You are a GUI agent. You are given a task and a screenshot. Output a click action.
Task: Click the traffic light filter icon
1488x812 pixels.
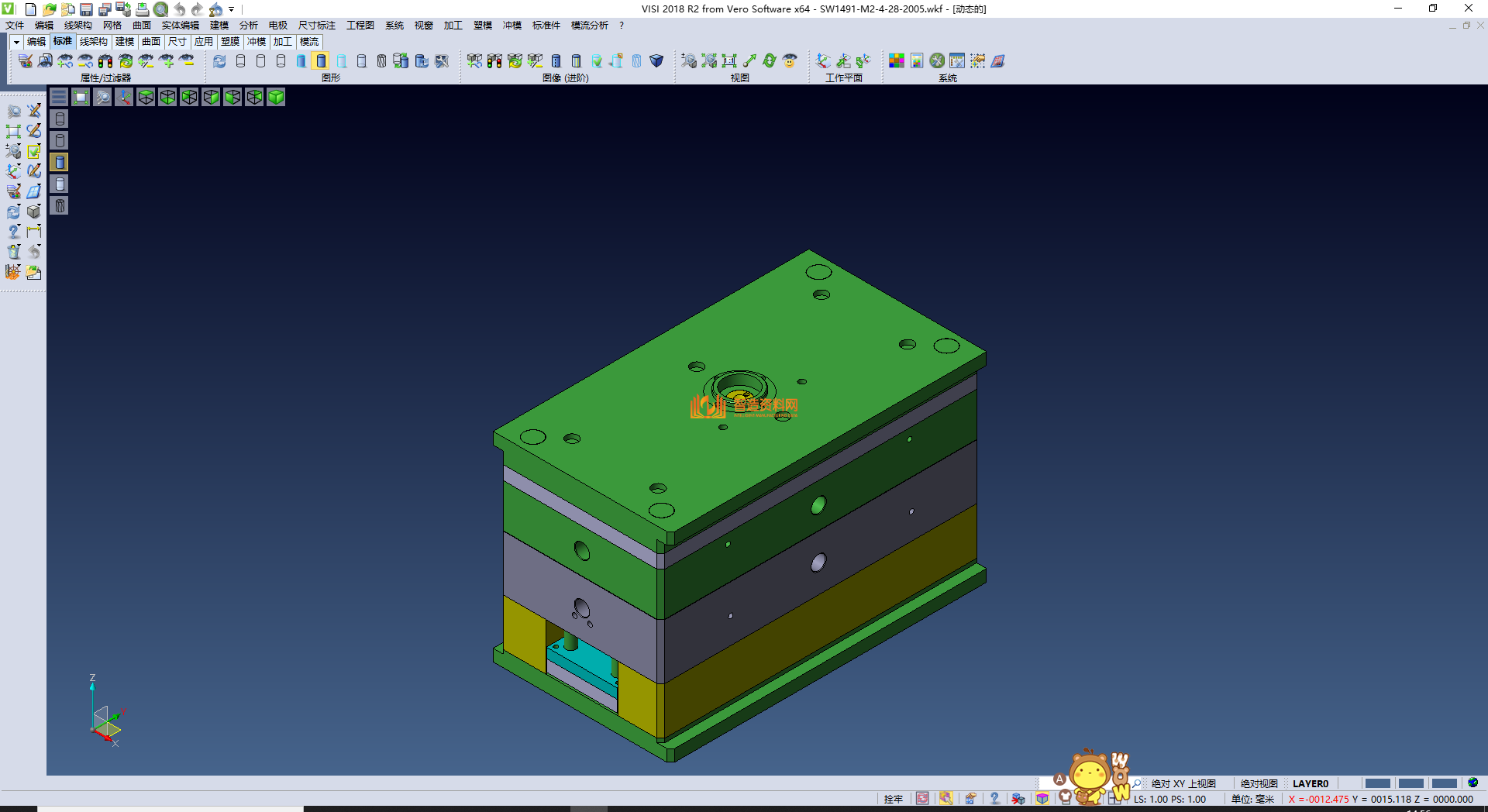105,60
